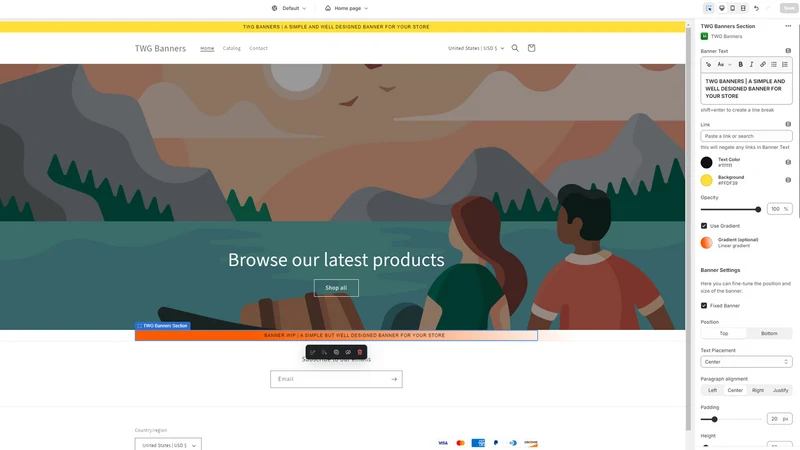Click the Banner Text editing area

[x=746, y=88]
